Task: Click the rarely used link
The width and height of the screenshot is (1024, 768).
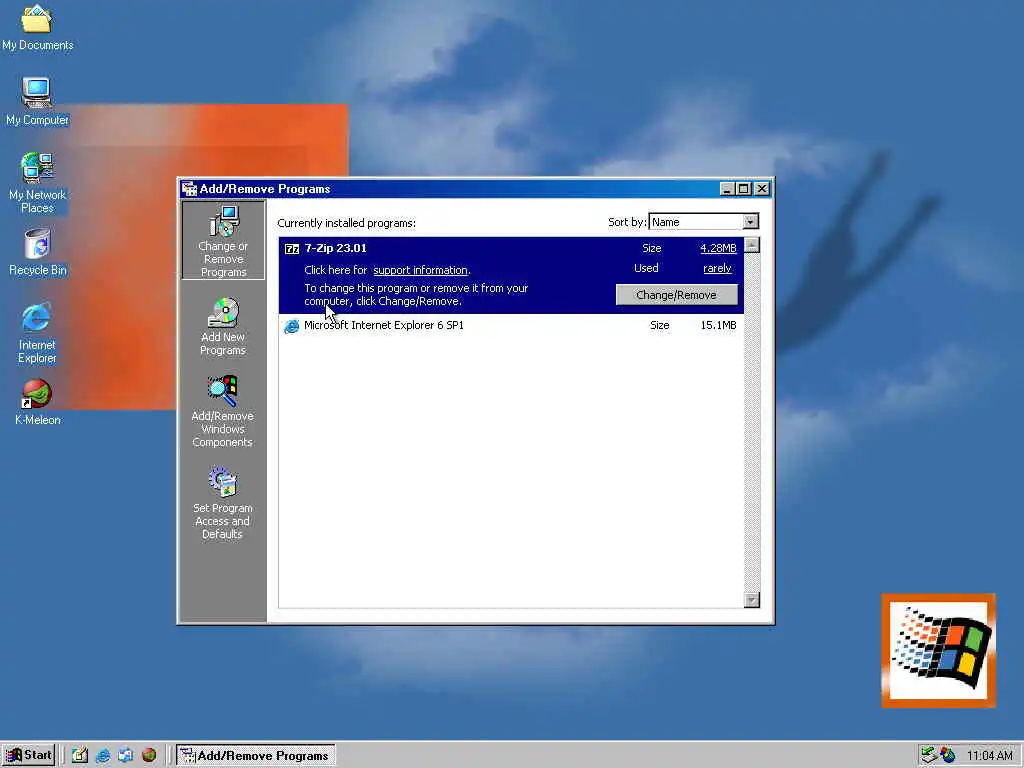Action: (717, 268)
